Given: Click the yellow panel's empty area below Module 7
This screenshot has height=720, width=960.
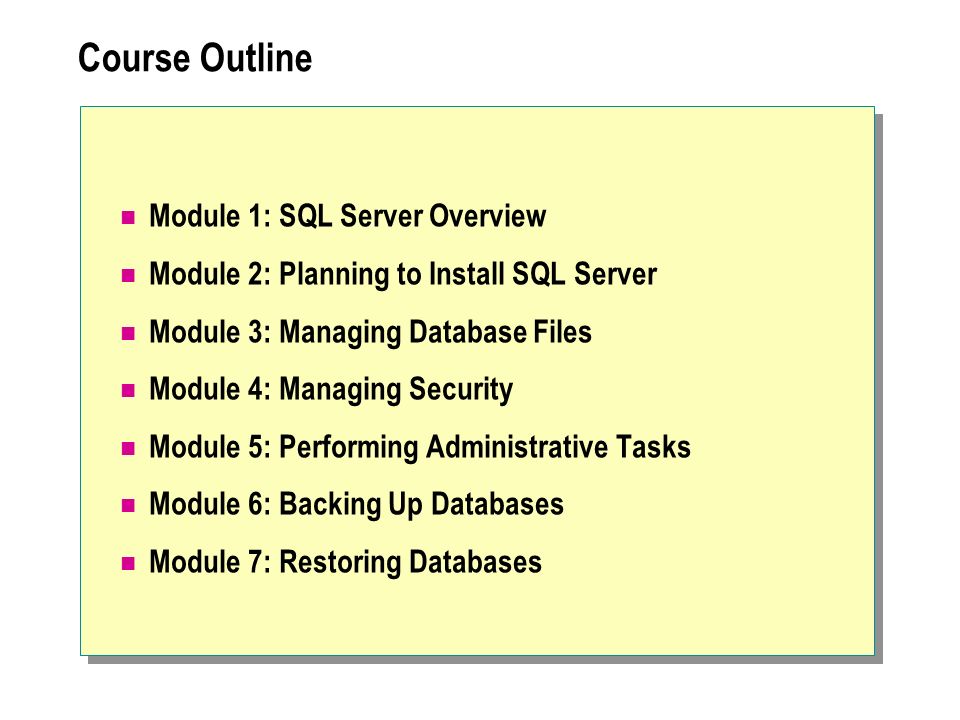Looking at the screenshot, I should [x=478, y=617].
